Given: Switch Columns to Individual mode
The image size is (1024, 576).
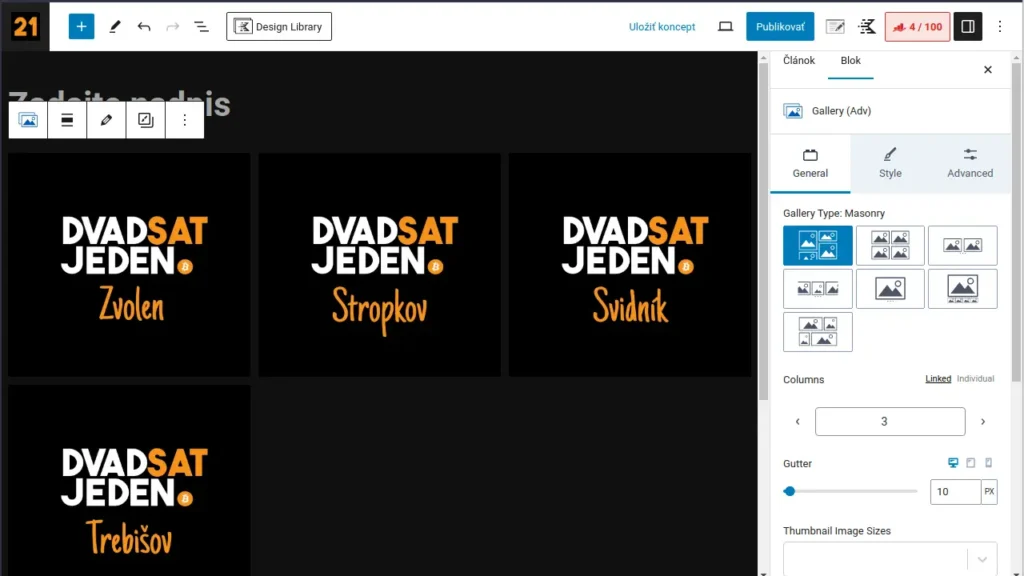Looking at the screenshot, I should [x=975, y=379].
